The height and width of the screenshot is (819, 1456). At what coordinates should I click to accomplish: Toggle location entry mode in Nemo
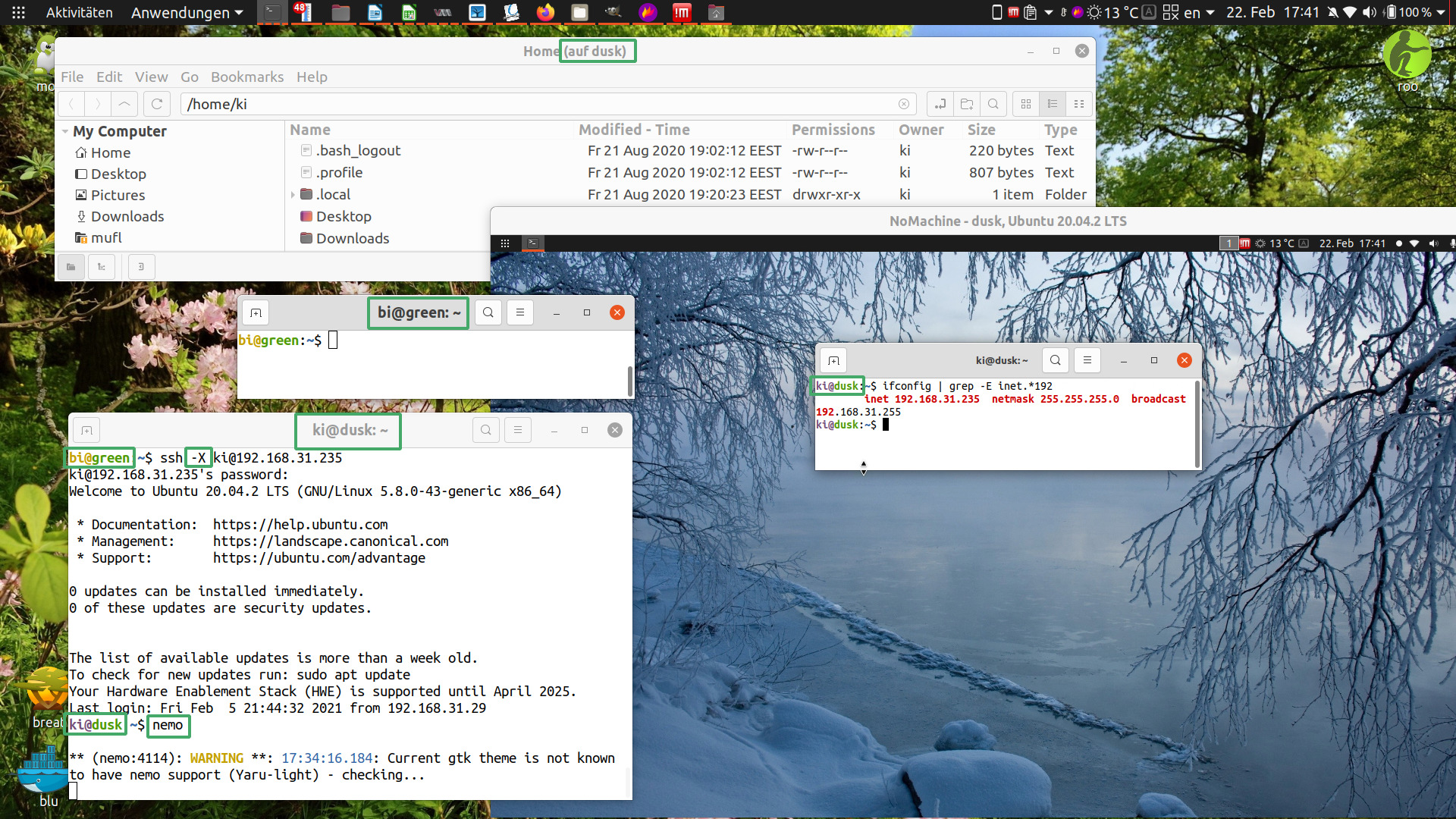point(940,104)
